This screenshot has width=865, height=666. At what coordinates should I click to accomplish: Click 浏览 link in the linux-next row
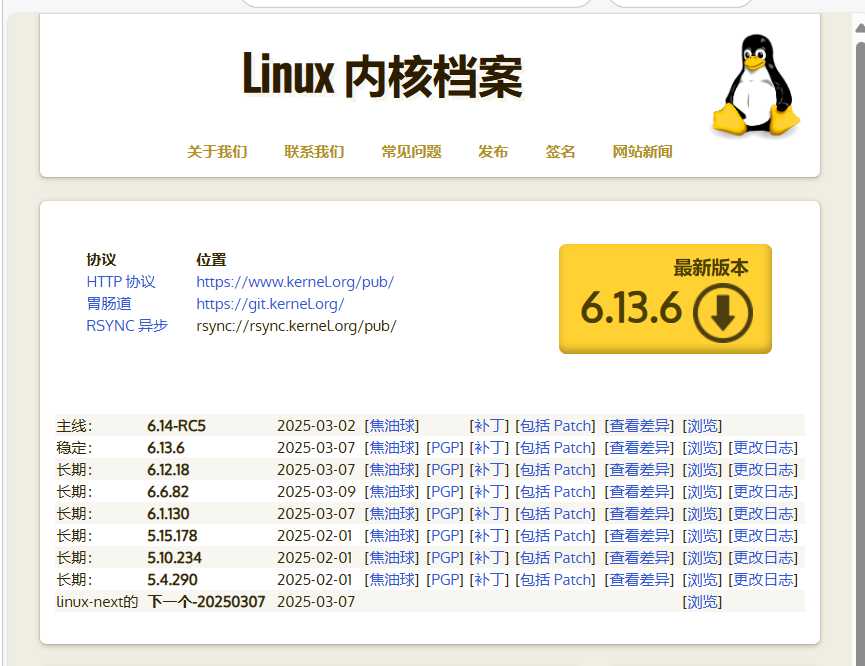point(702,602)
